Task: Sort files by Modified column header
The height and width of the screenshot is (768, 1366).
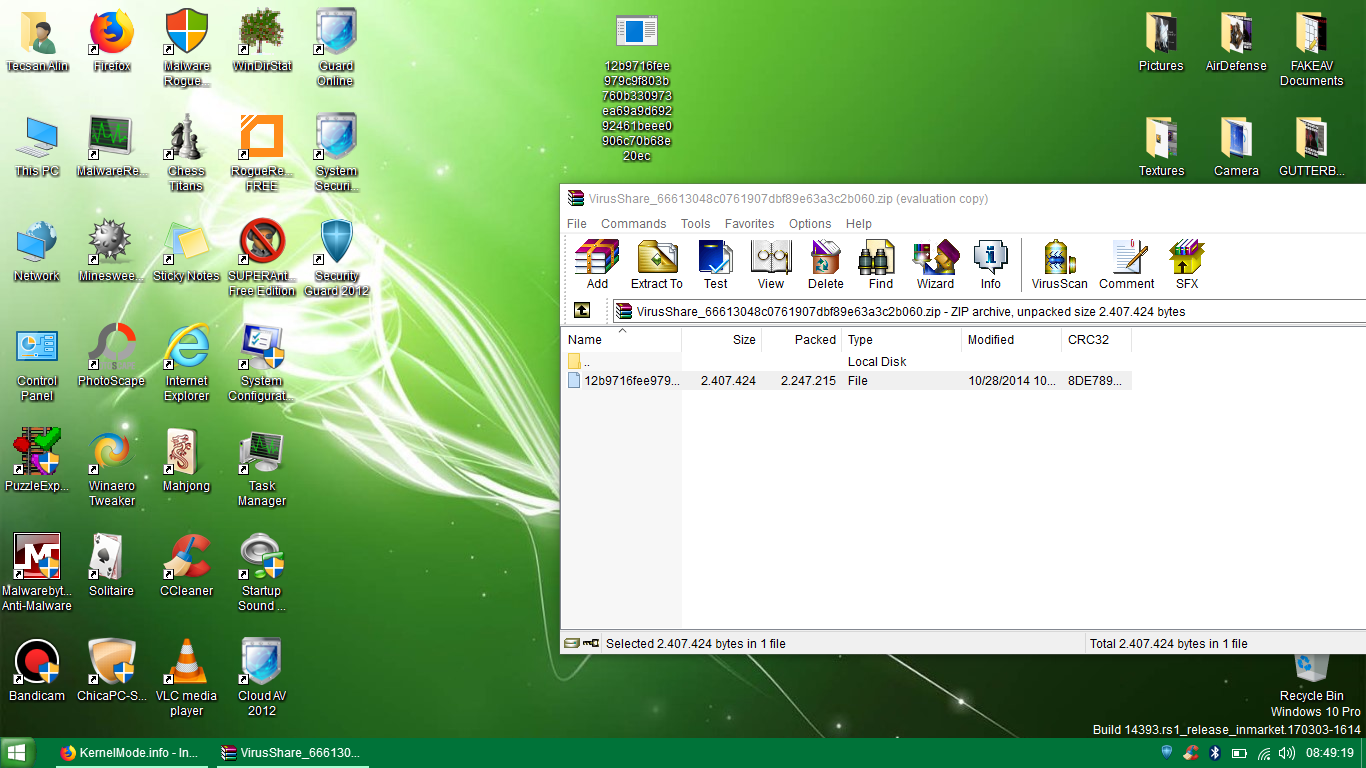Action: tap(1010, 340)
